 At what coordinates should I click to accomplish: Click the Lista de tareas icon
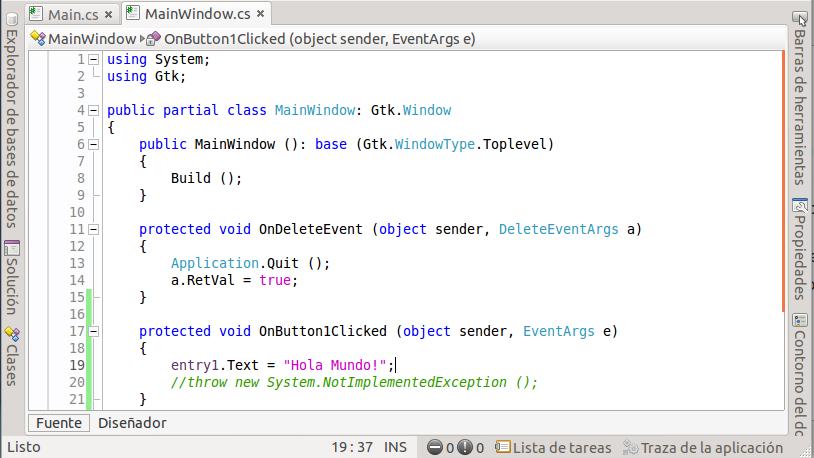[503, 447]
